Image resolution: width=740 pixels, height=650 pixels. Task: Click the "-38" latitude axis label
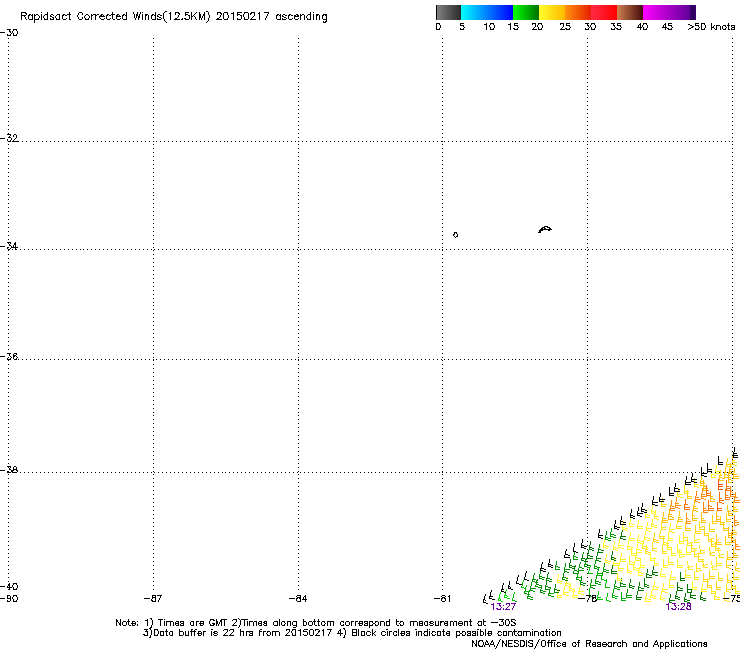coord(9,470)
